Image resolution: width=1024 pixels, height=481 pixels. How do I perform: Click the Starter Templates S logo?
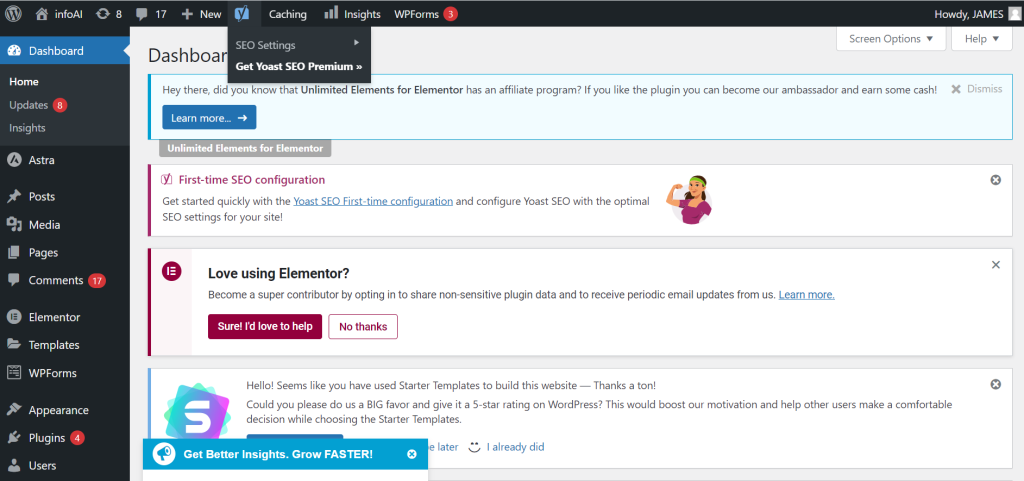pos(197,411)
